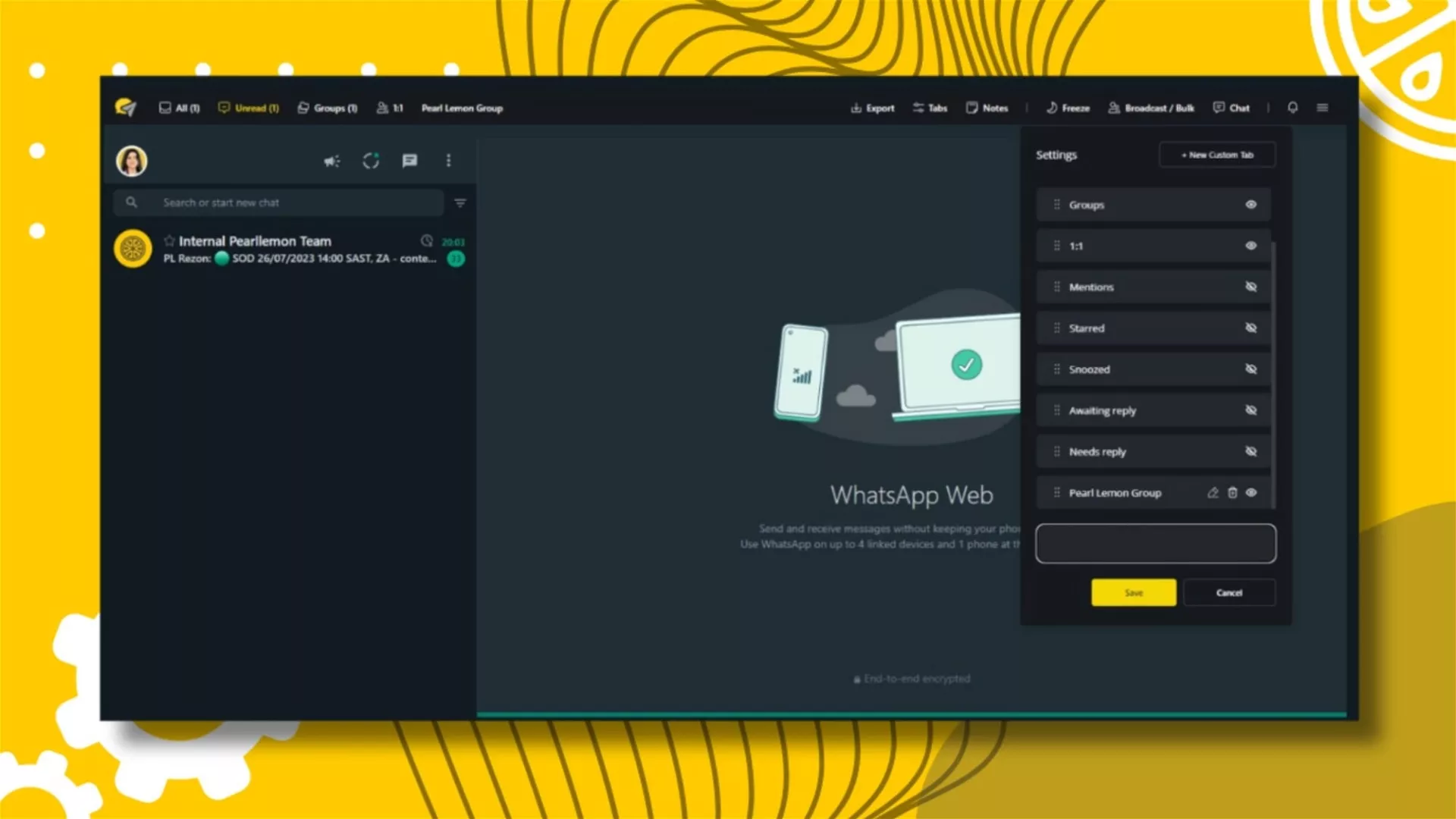
Task: Click the search magnifier icon
Action: tap(131, 202)
